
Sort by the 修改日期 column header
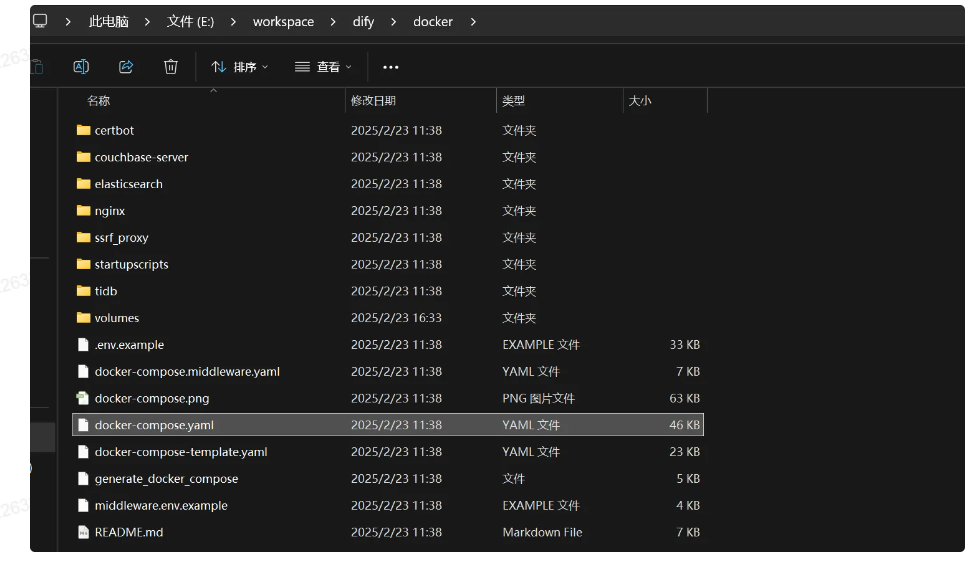pyautogui.click(x=373, y=101)
